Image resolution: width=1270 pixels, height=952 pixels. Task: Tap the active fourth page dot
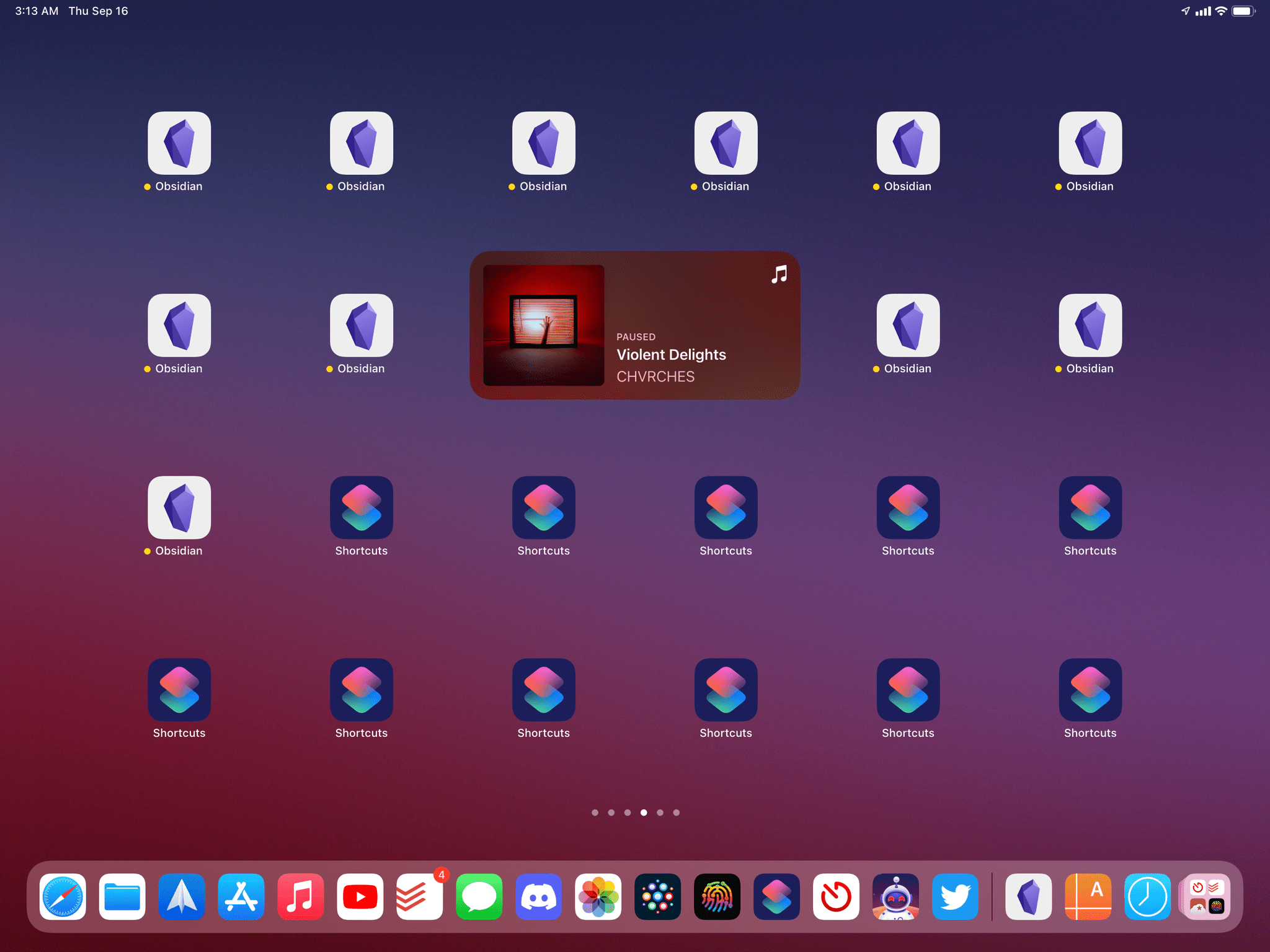tap(644, 812)
